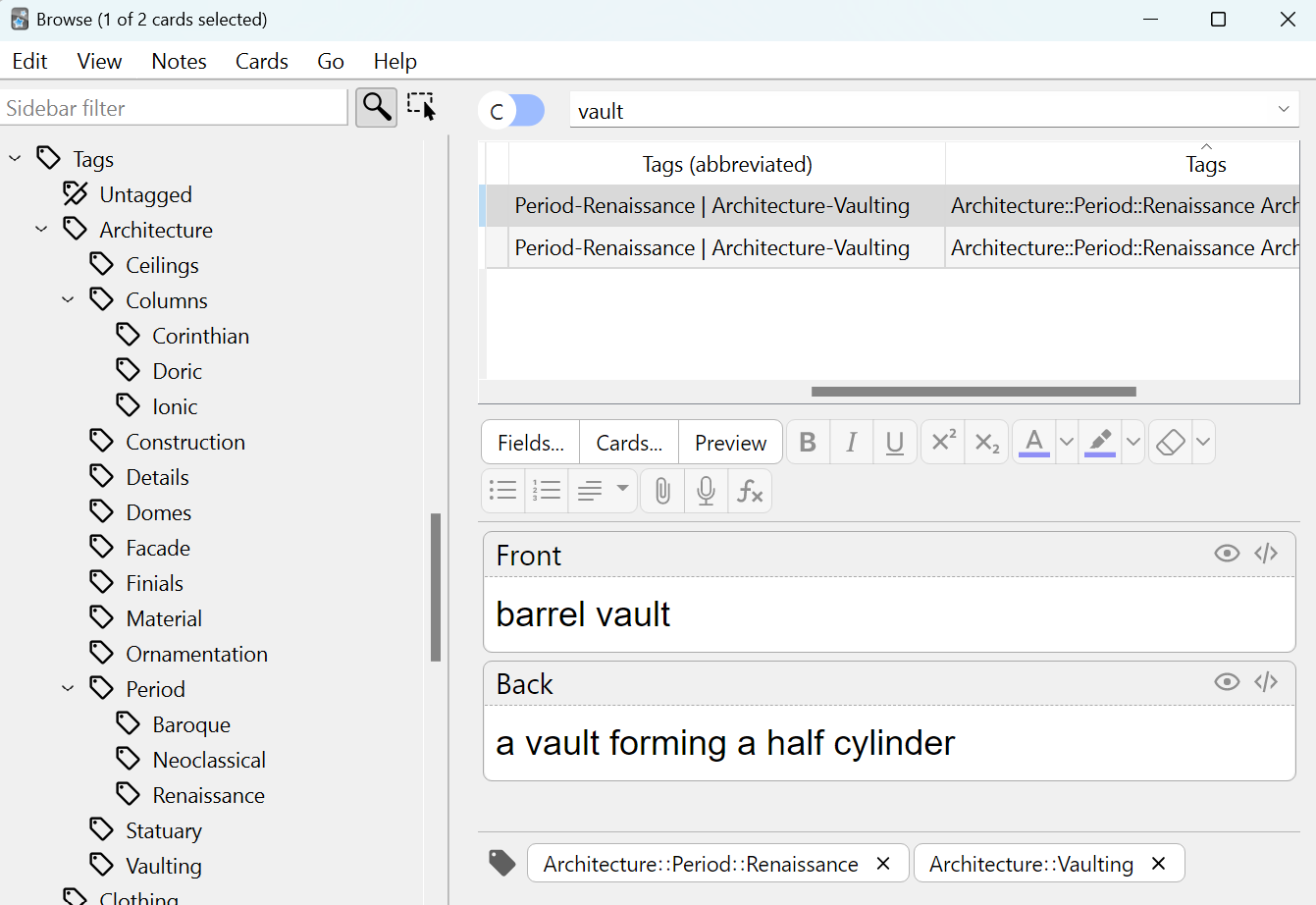Apply superscript formatting

(942, 442)
